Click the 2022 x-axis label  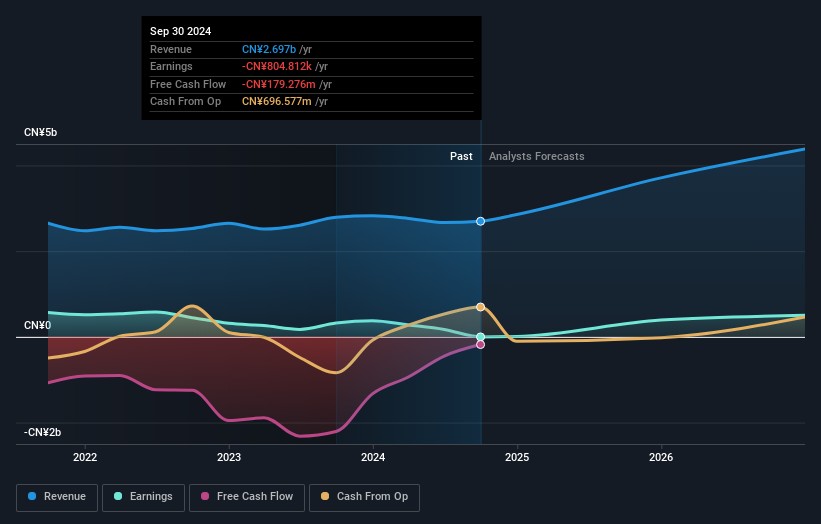pyautogui.click(x=85, y=457)
